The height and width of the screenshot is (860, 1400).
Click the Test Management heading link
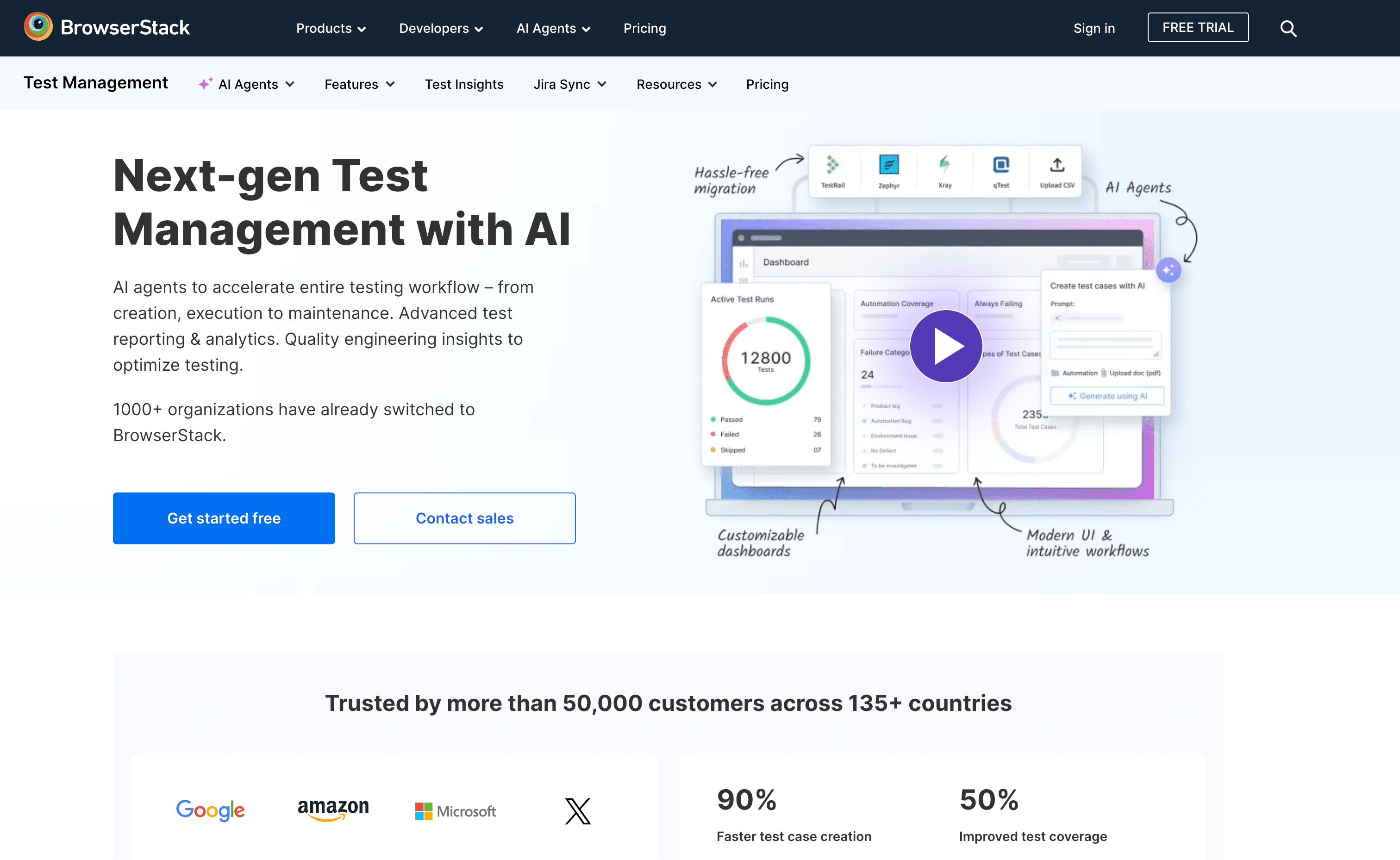click(95, 83)
